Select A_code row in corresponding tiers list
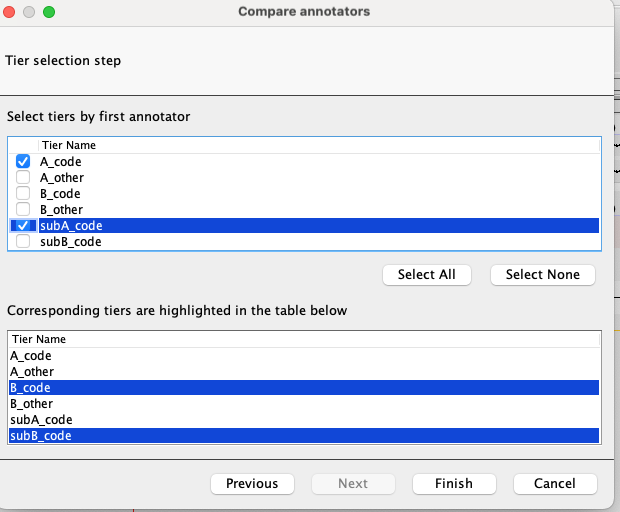 (31, 355)
